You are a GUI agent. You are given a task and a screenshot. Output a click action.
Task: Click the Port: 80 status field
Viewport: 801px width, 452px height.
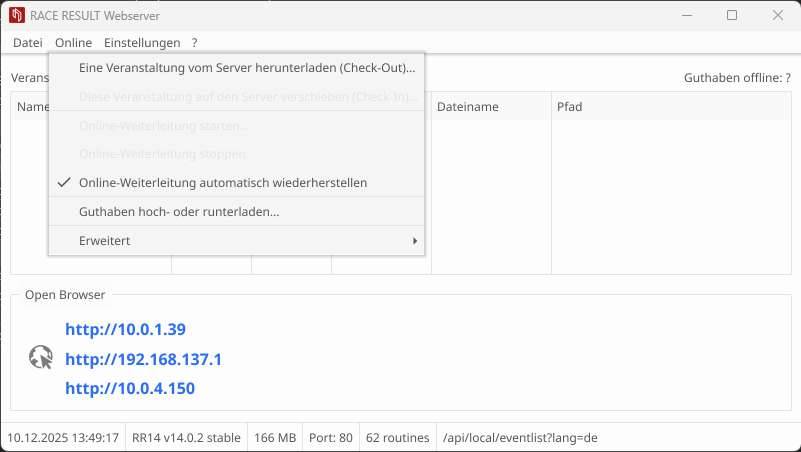331,438
